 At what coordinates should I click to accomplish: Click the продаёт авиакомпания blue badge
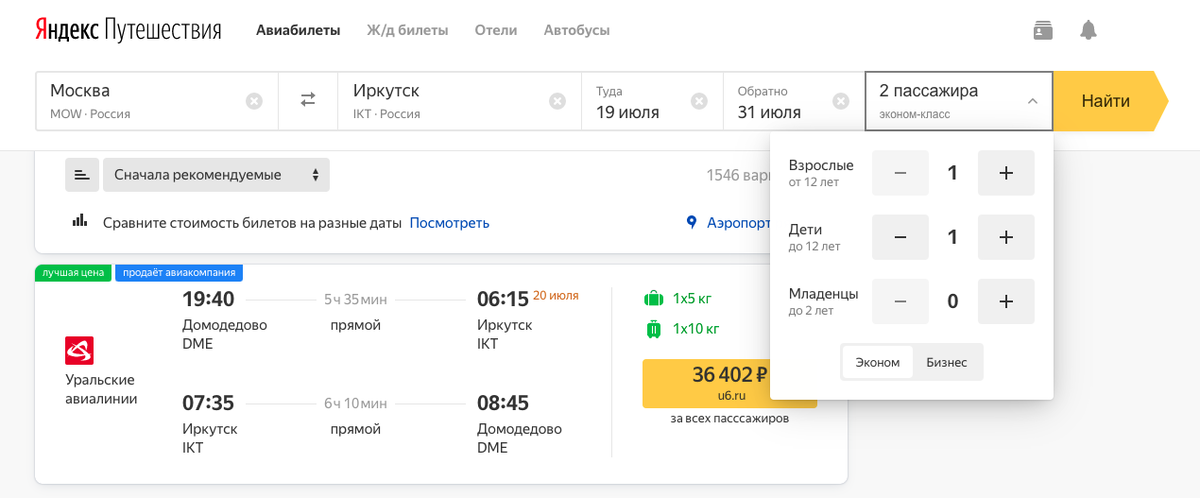(179, 272)
